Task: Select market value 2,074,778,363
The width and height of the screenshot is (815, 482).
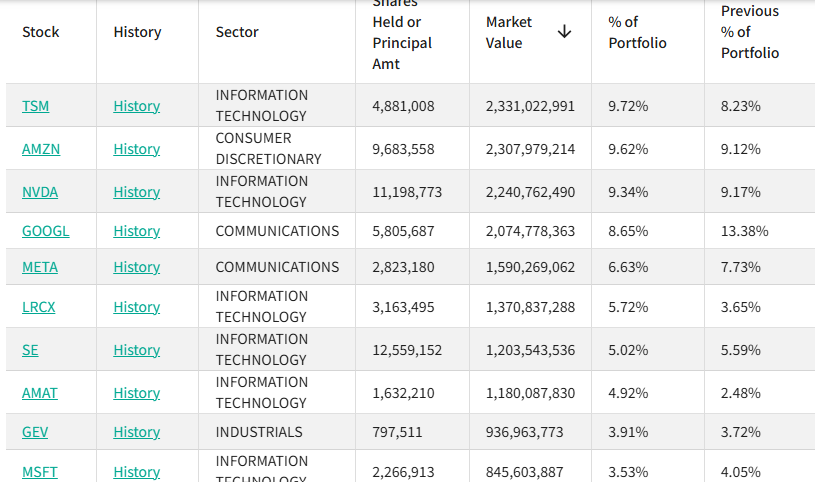Action: pyautogui.click(x=530, y=231)
